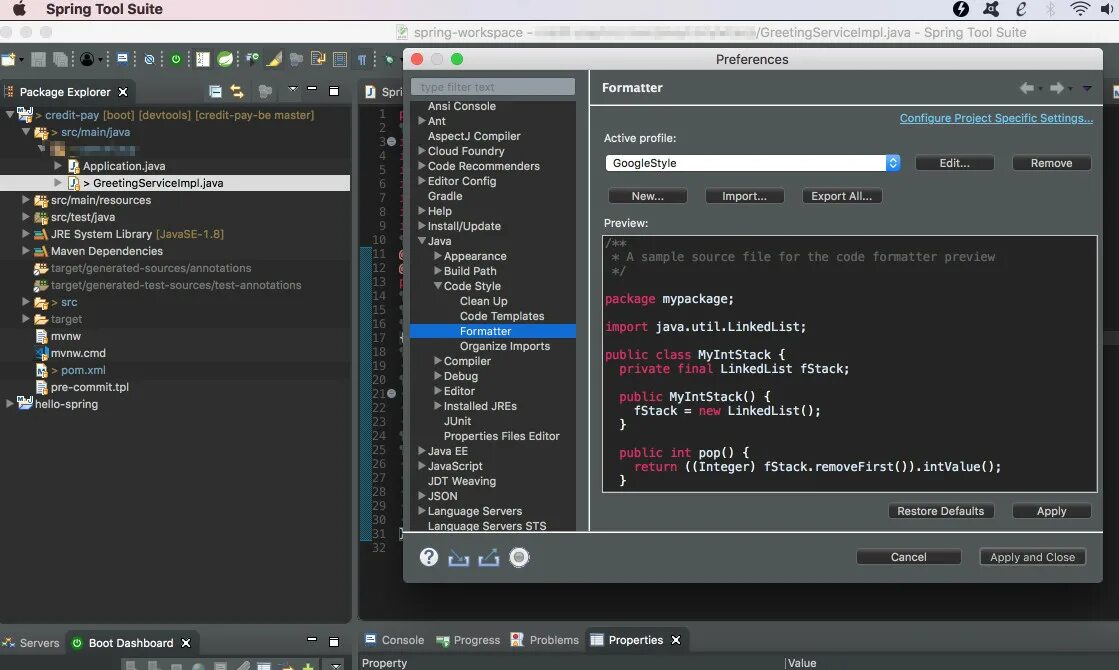Close the Boot Dashboard tab
Screen dimensions: 1119x670
coord(186,643)
